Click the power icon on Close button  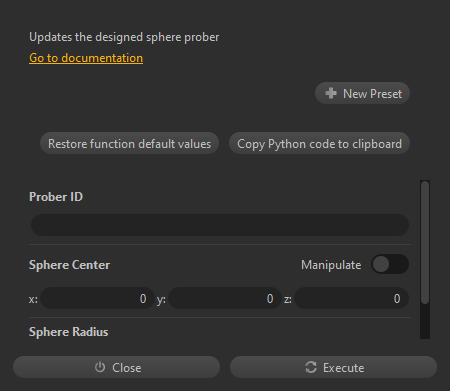pos(100,367)
